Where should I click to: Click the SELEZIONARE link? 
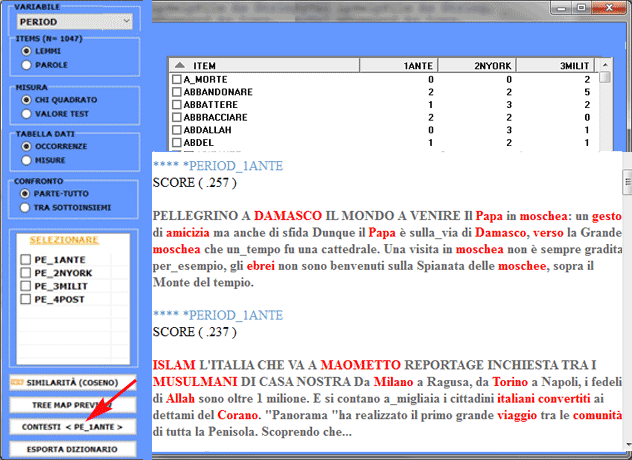tap(64, 240)
